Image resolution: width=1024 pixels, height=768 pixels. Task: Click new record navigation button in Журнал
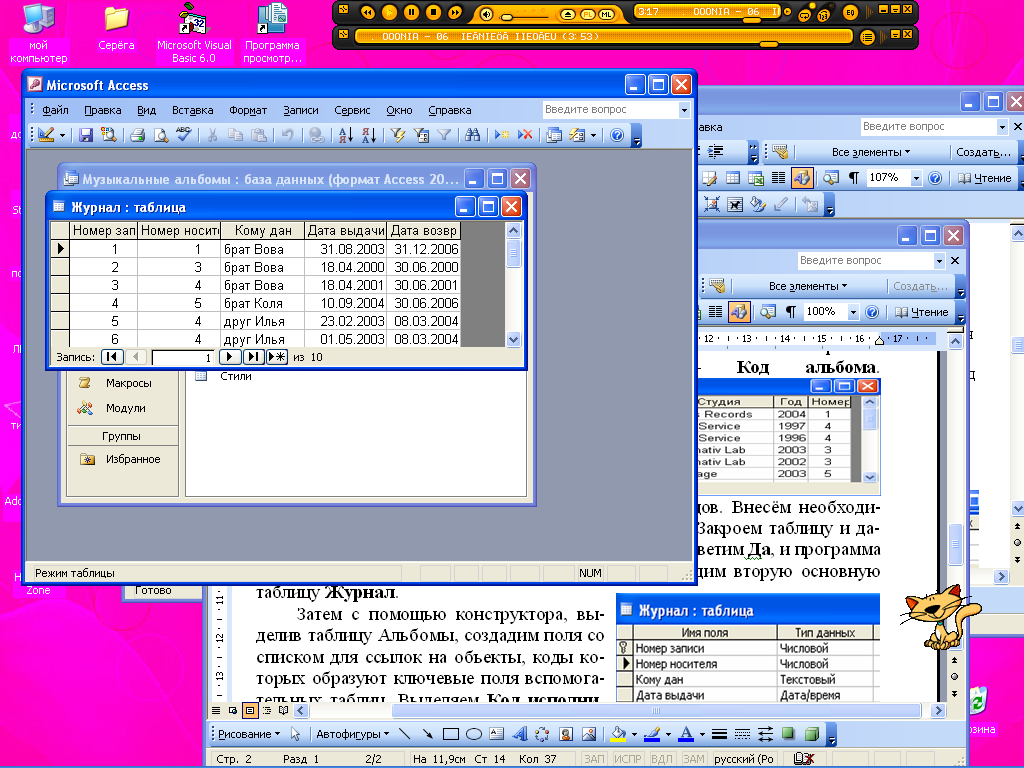[x=277, y=357]
